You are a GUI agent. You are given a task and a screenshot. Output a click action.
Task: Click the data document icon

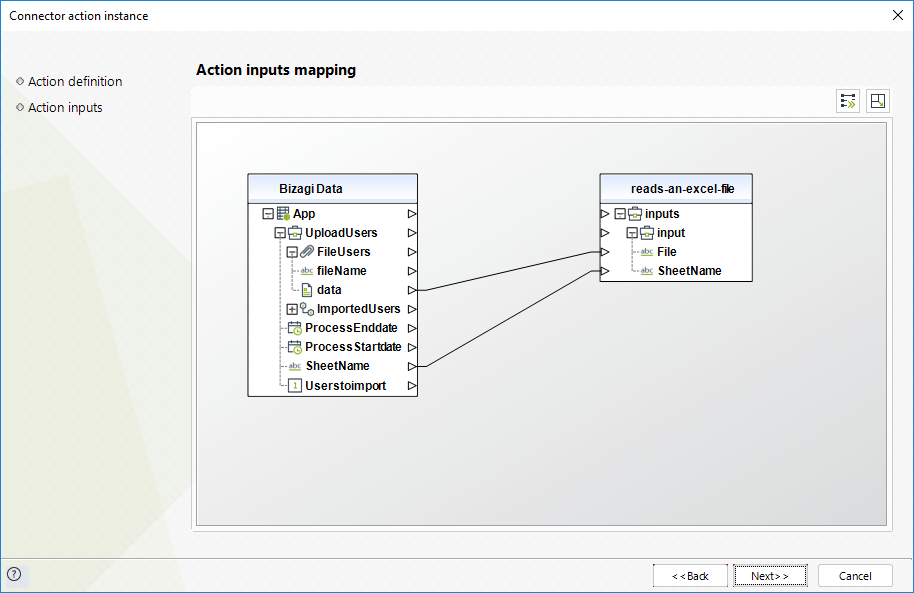[307, 290]
